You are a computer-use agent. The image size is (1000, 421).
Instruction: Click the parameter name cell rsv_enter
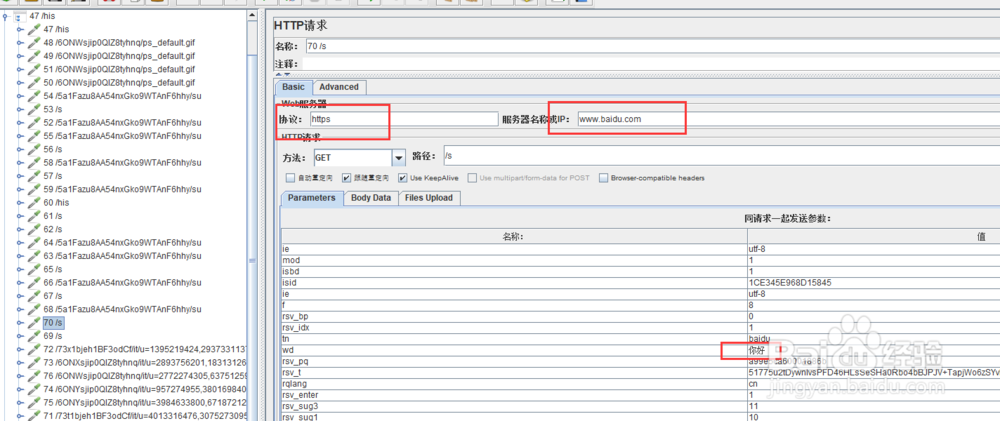point(514,395)
